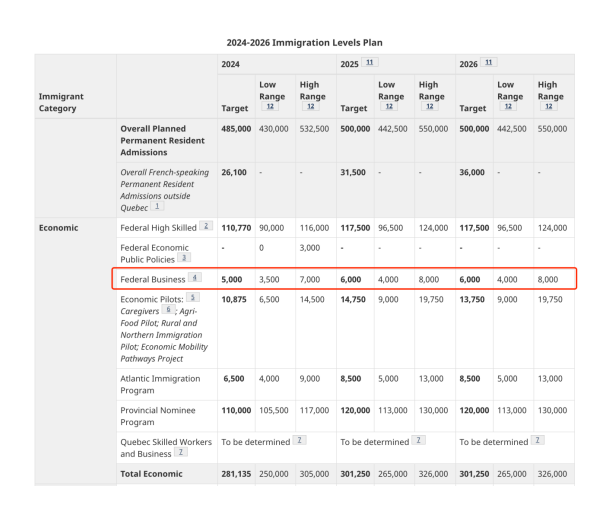The image size is (611, 515).
Task: Click the 5,000 Federal Business target
Action: coord(231,279)
